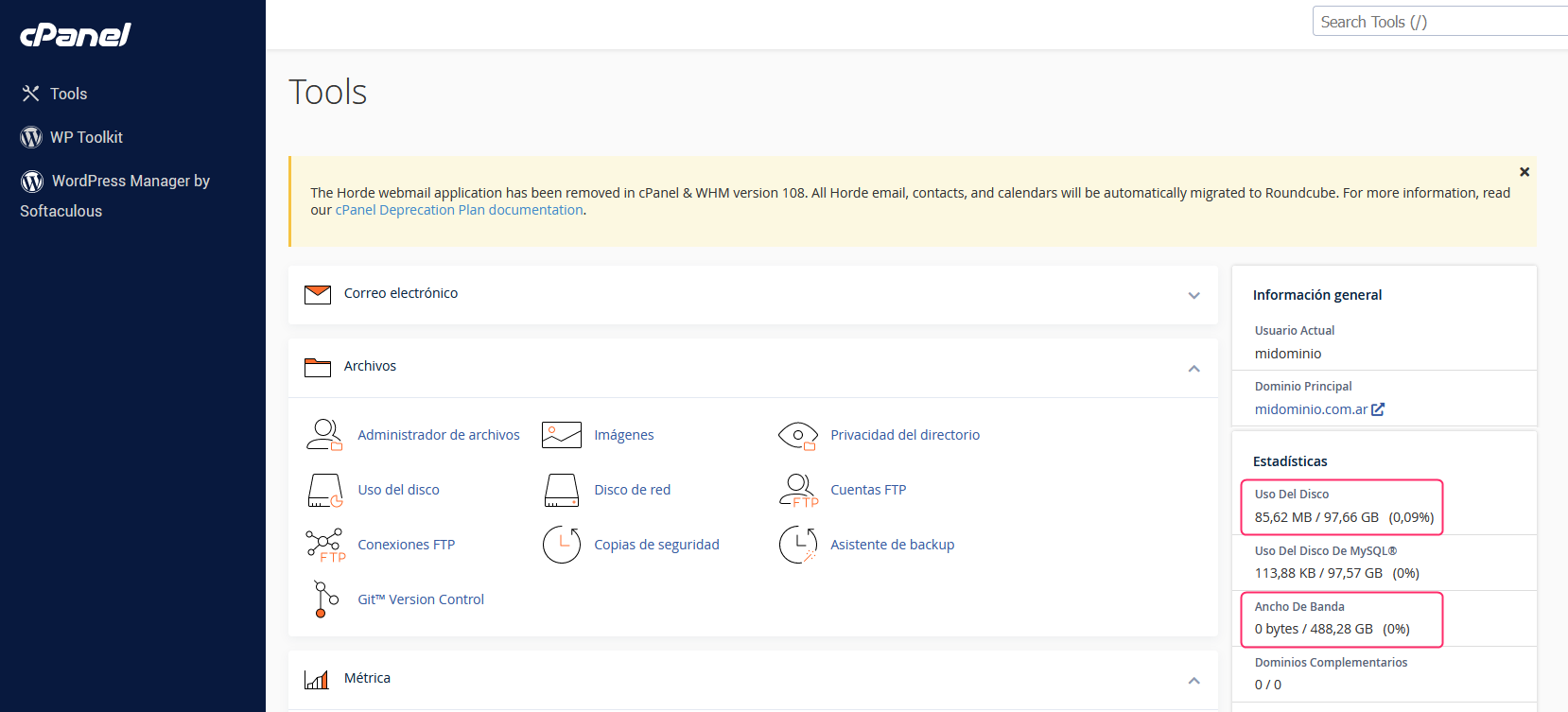Click the Disco de red icon

(x=561, y=490)
